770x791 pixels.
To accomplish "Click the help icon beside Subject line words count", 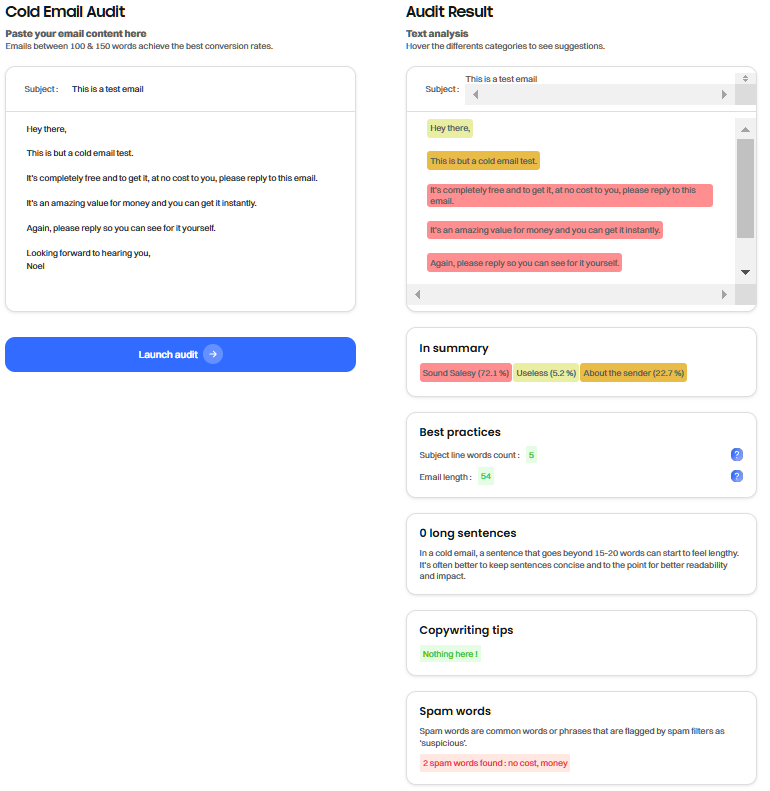I will pyautogui.click(x=737, y=455).
